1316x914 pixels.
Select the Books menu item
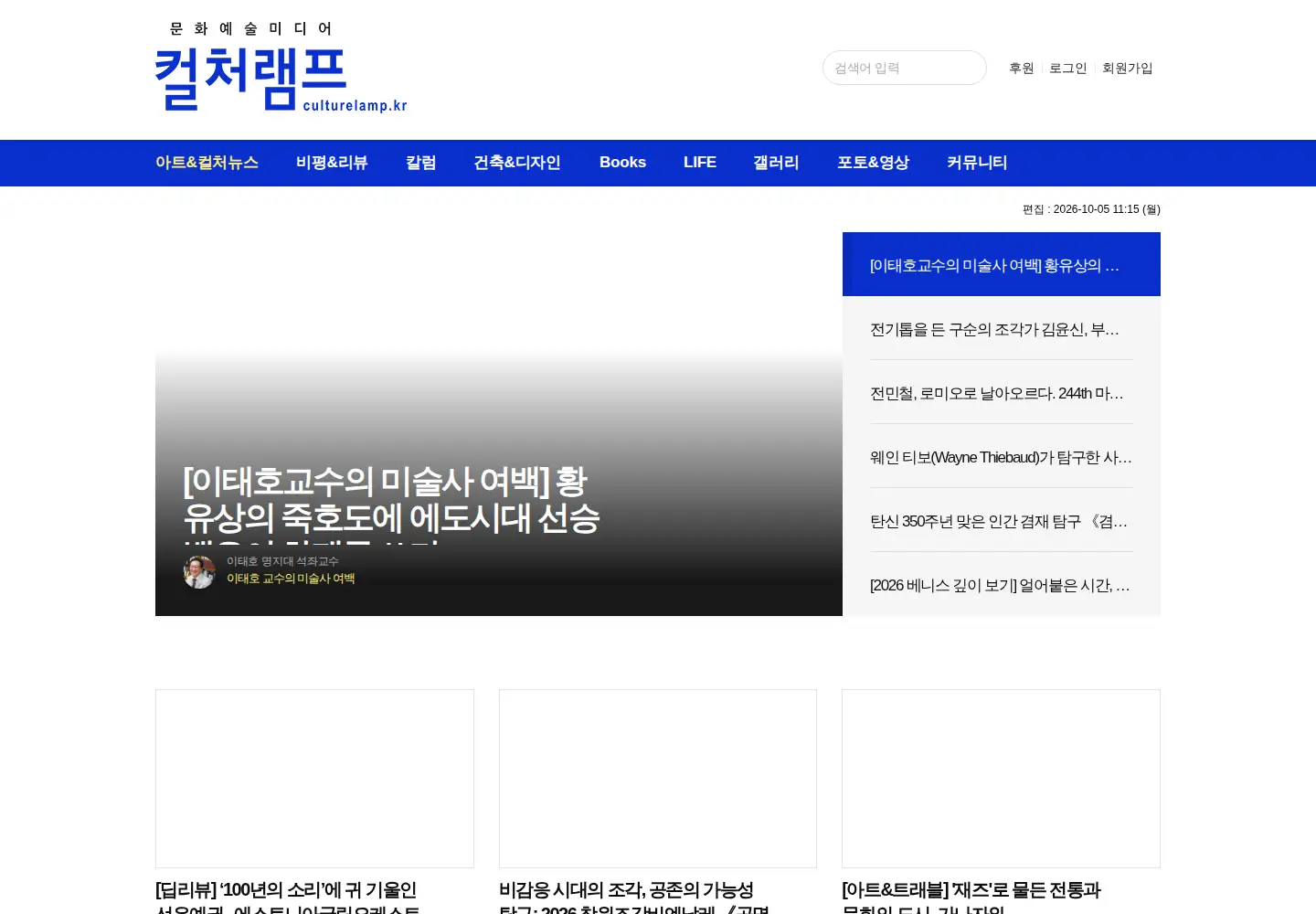[622, 163]
